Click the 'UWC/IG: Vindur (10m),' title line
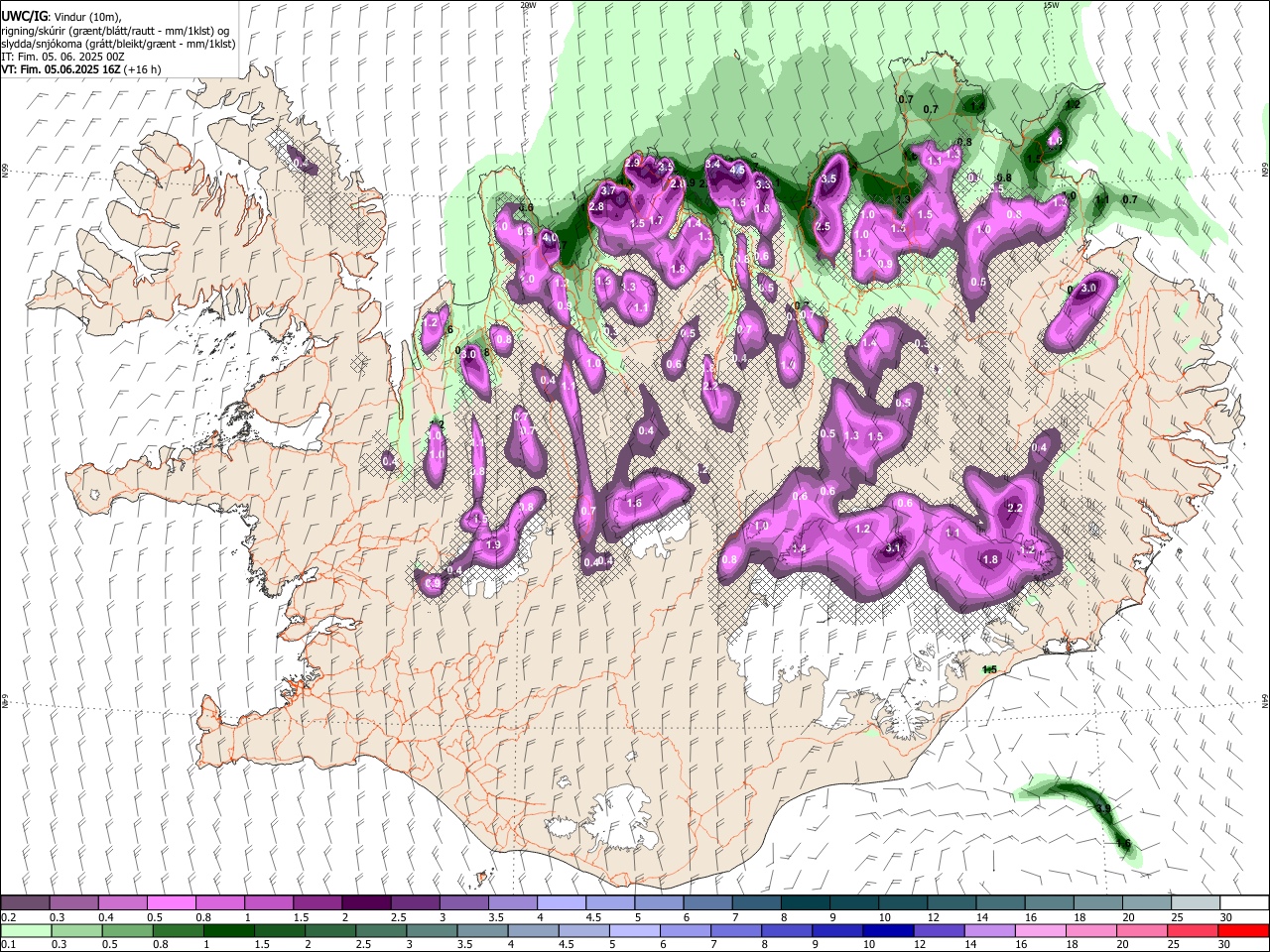The image size is (1270, 952). (x=62, y=17)
